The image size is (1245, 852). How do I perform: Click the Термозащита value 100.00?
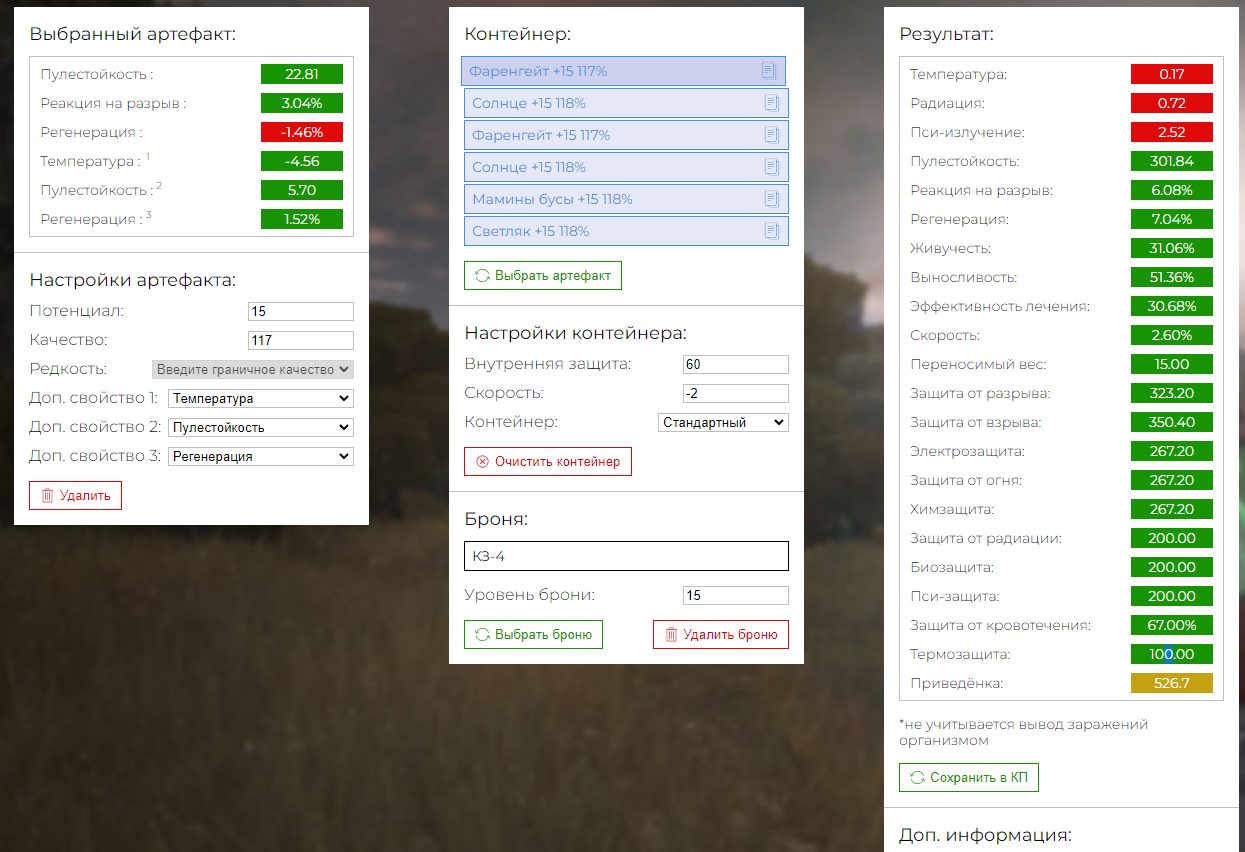(1172, 654)
